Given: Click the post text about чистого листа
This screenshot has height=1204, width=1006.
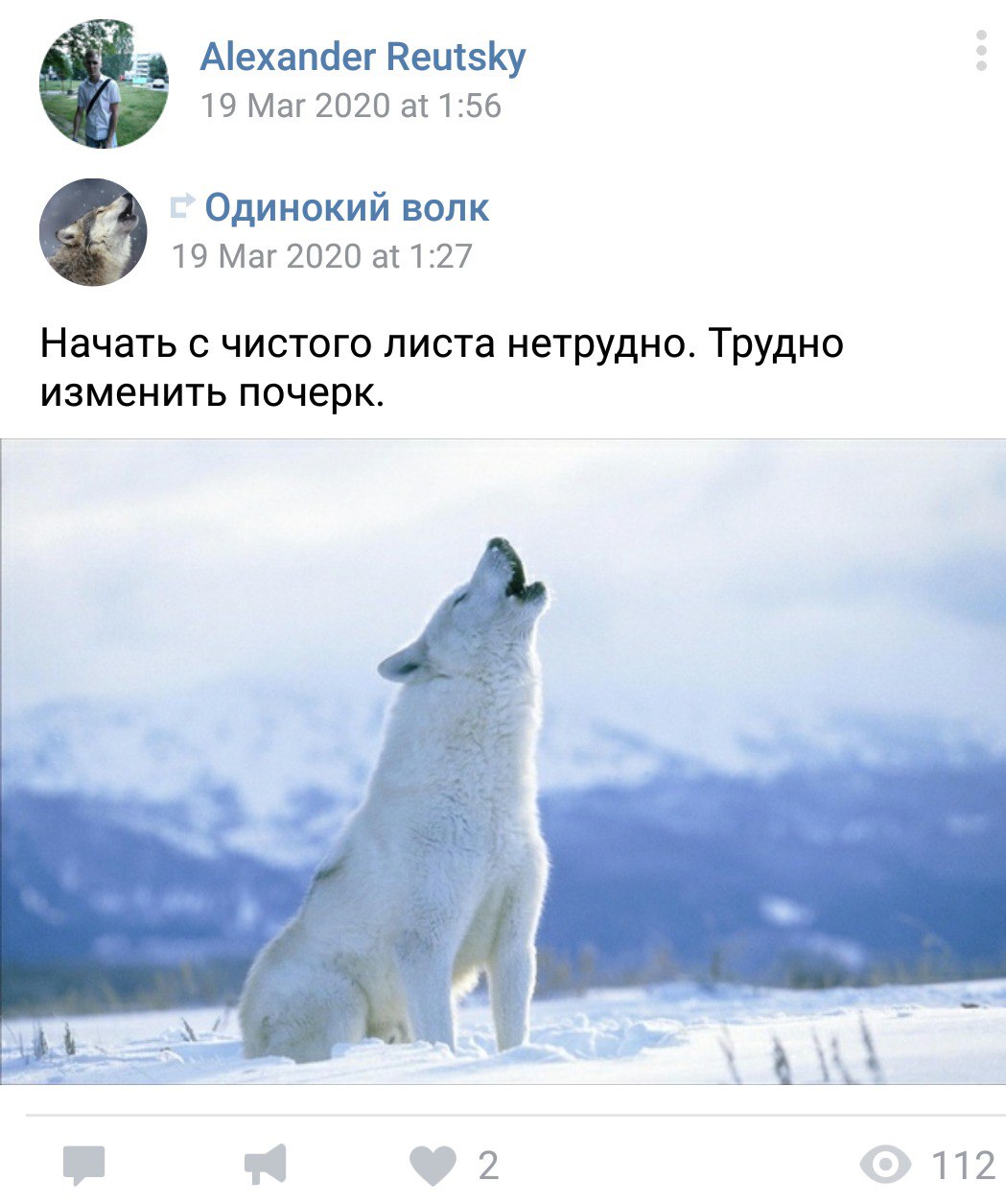Looking at the screenshot, I should tap(441, 367).
